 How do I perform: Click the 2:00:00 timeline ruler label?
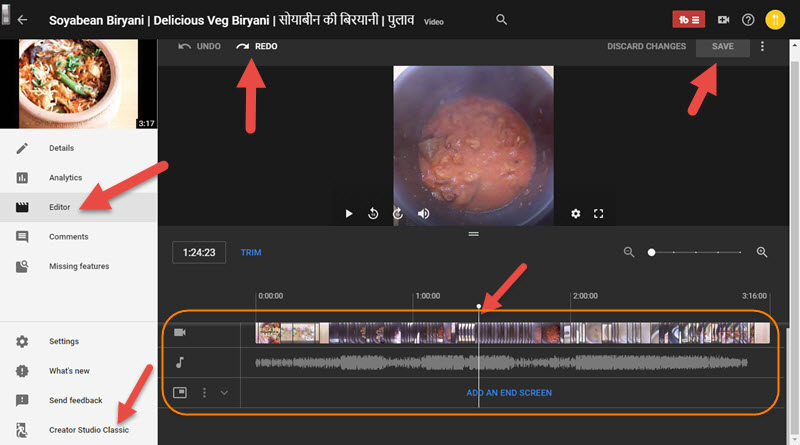[585, 296]
